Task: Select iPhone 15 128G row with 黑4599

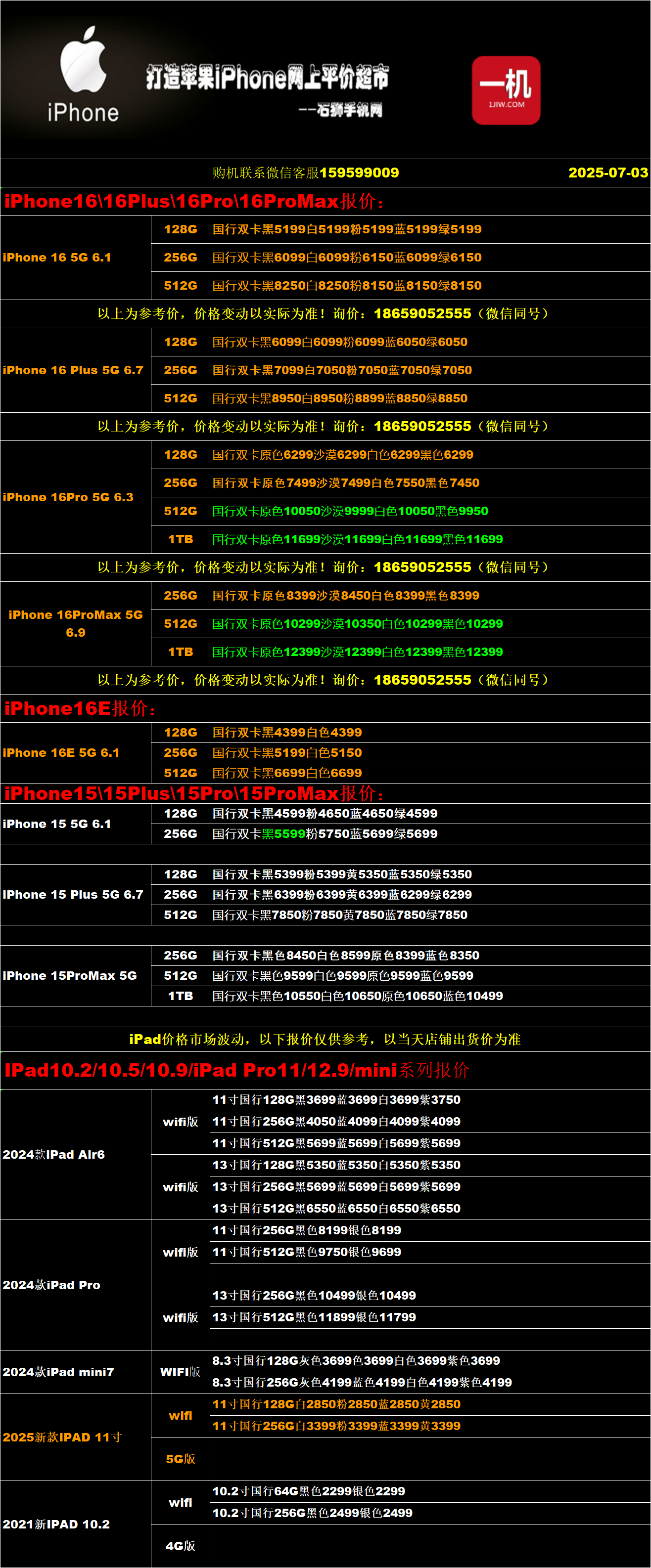Action: [x=430, y=813]
